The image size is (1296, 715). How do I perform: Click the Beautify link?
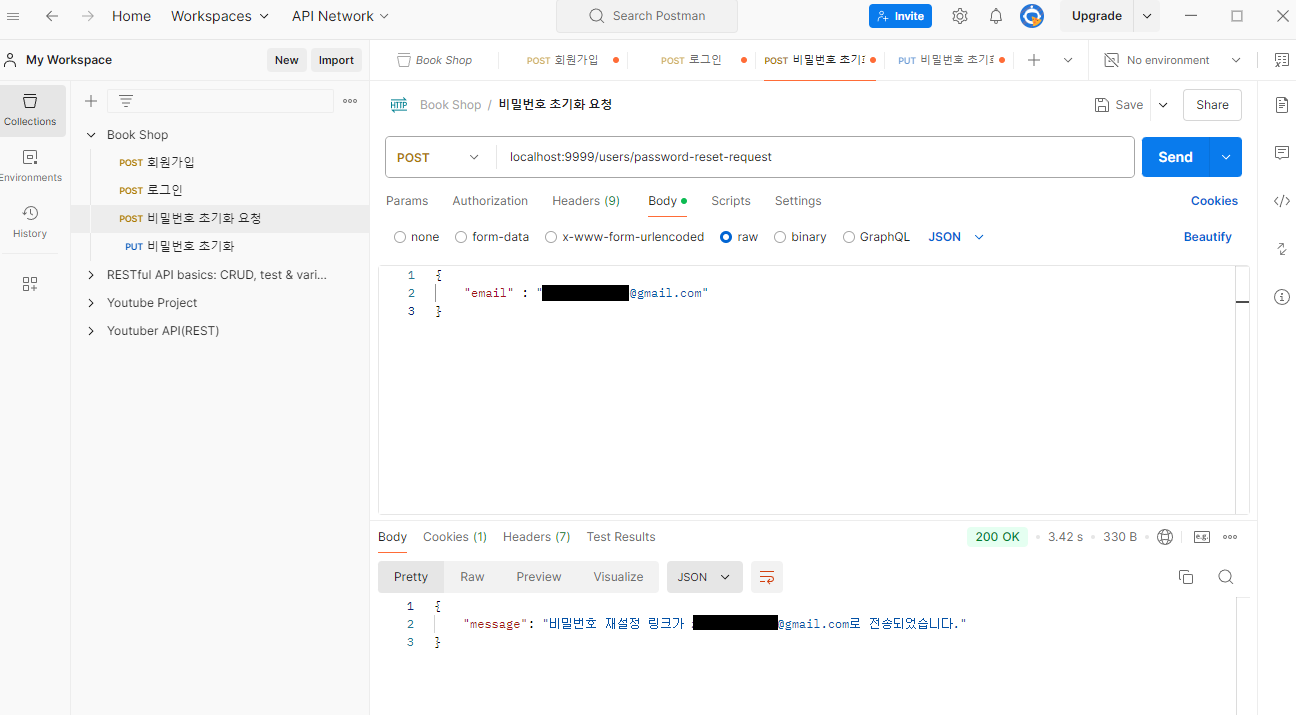point(1208,237)
